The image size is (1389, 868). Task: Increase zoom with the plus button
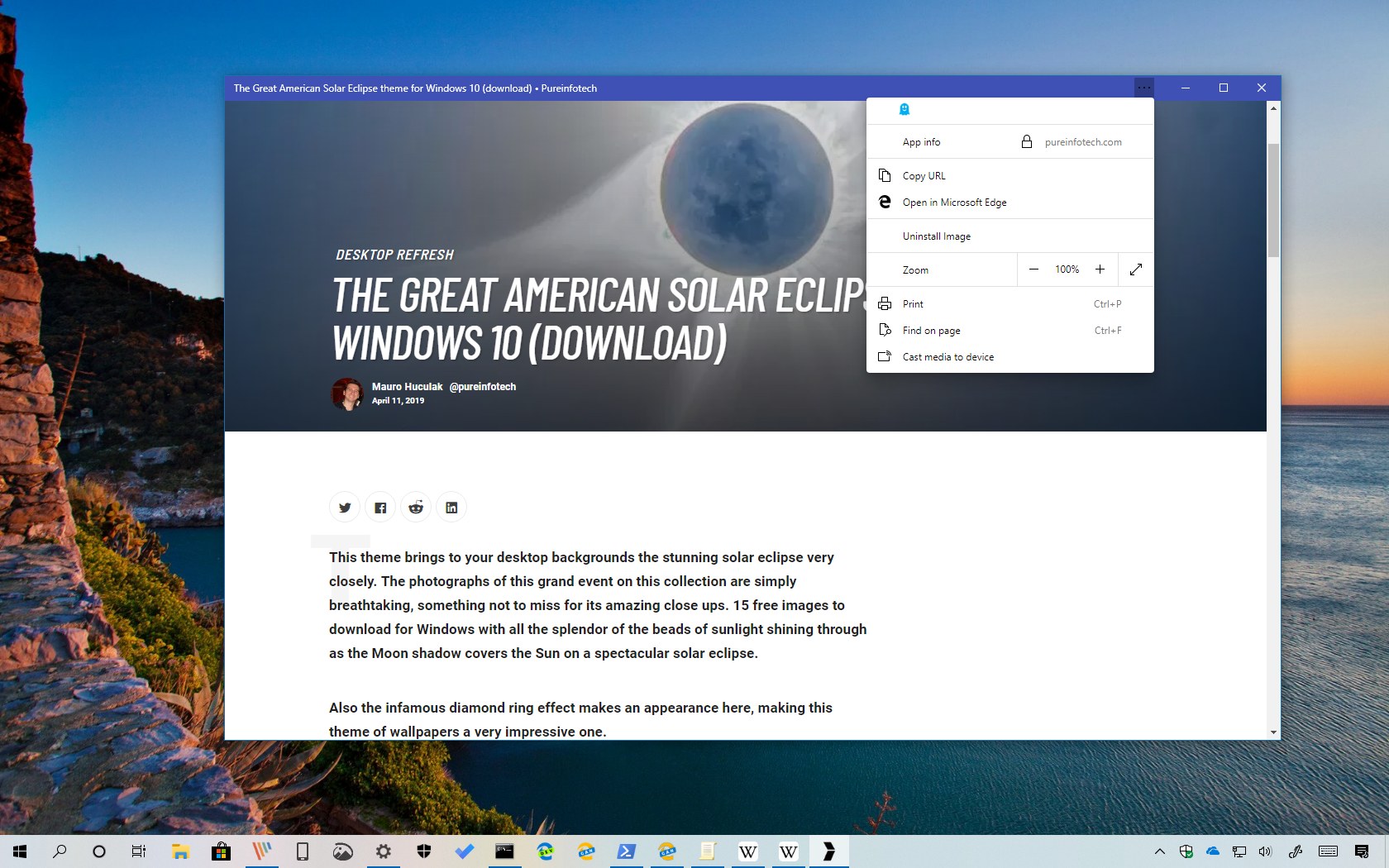1100,269
